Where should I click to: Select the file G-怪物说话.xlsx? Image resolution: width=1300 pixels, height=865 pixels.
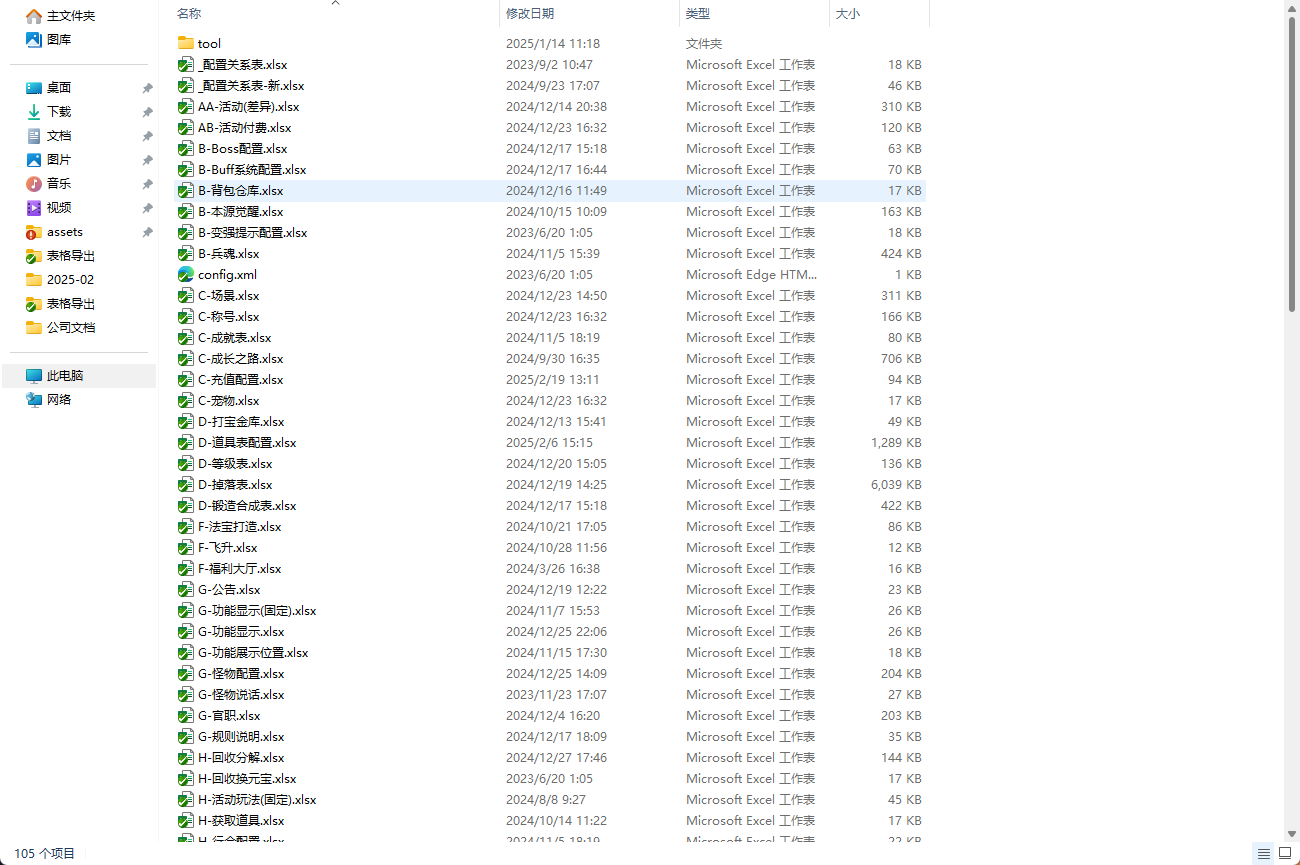241,694
